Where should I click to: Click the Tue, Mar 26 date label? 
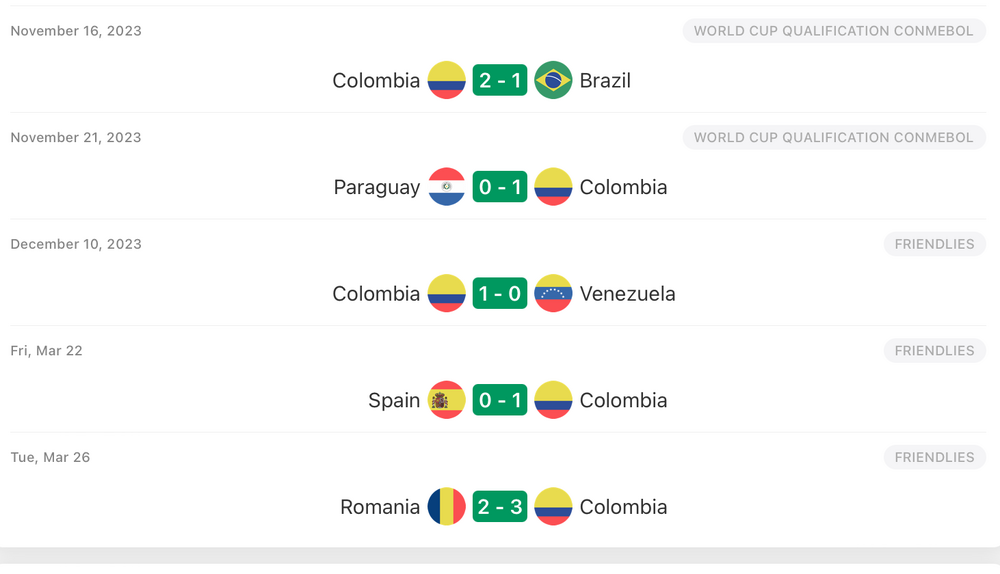[50, 457]
